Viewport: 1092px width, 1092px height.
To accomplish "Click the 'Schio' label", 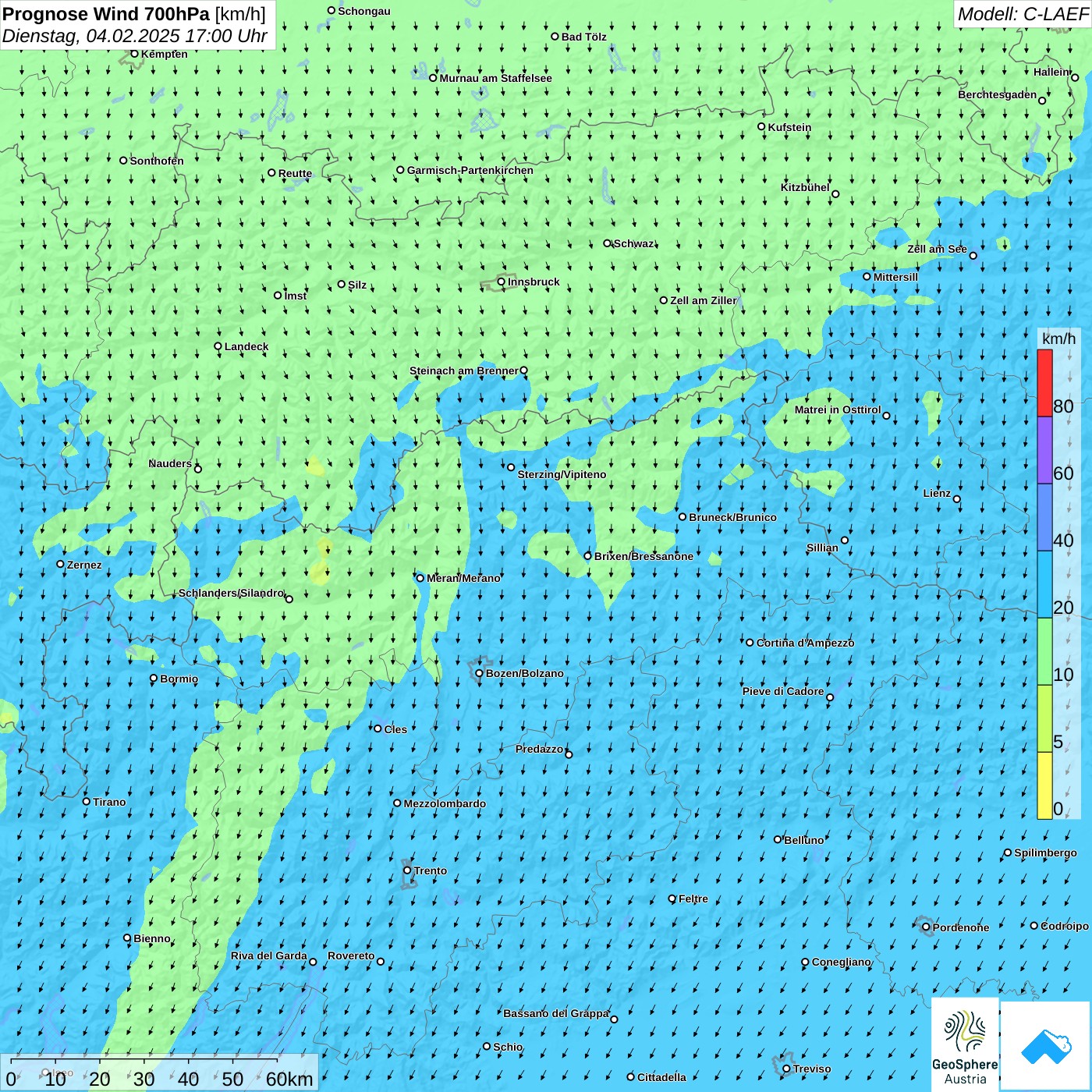I will click(x=508, y=1047).
